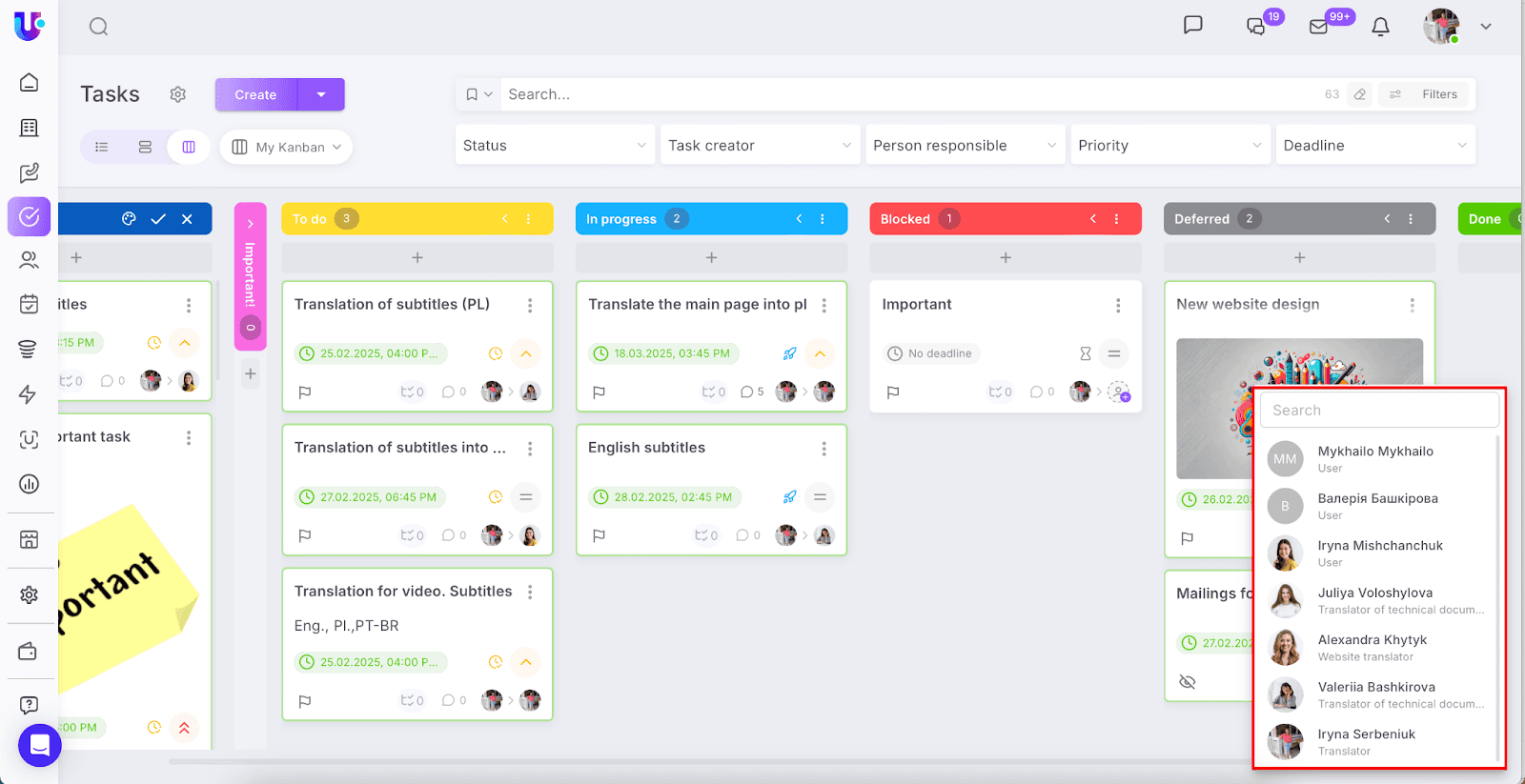Viewport: 1525px width, 784px height.
Task: Click the Filters button
Action: pos(1427,94)
